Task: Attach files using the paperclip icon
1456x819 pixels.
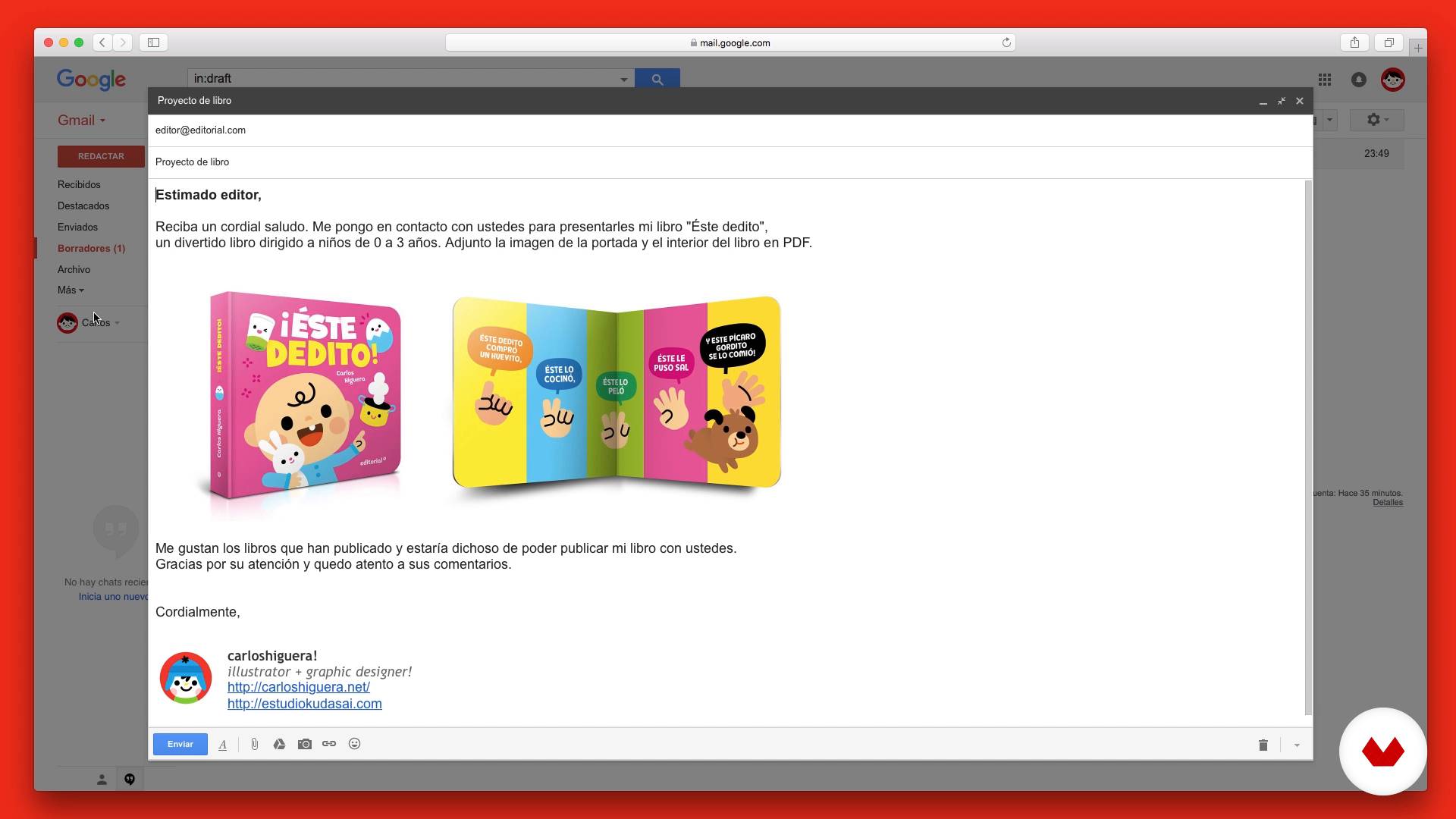Action: point(255,745)
